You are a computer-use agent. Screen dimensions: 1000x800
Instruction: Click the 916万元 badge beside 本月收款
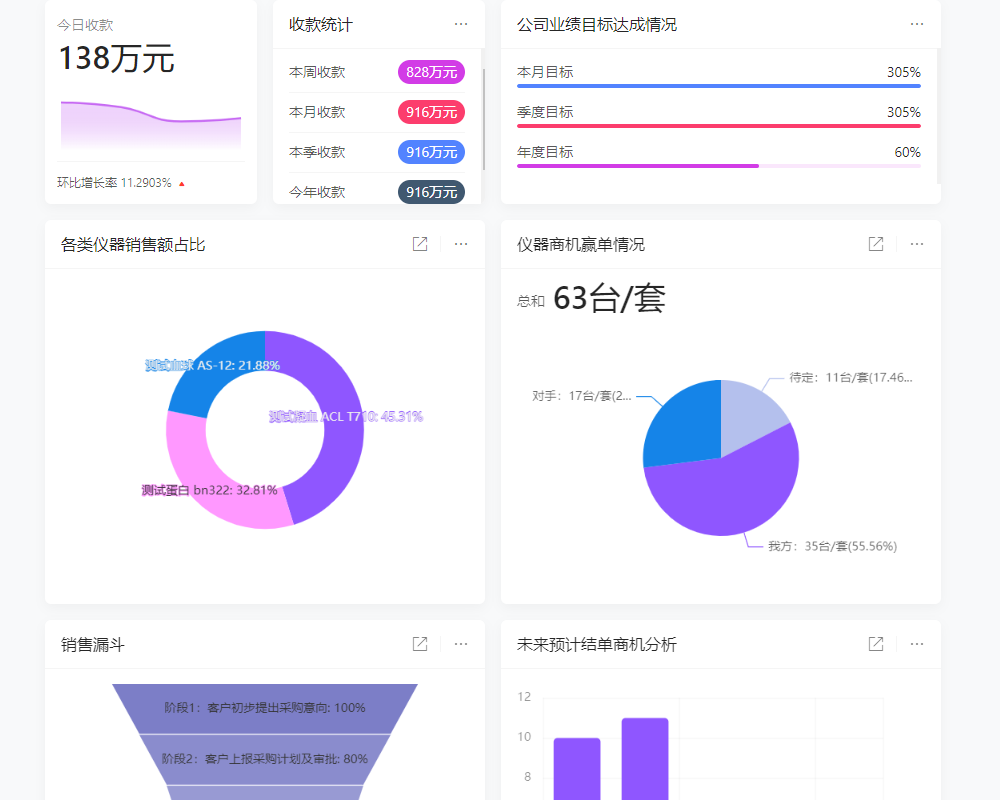point(431,112)
